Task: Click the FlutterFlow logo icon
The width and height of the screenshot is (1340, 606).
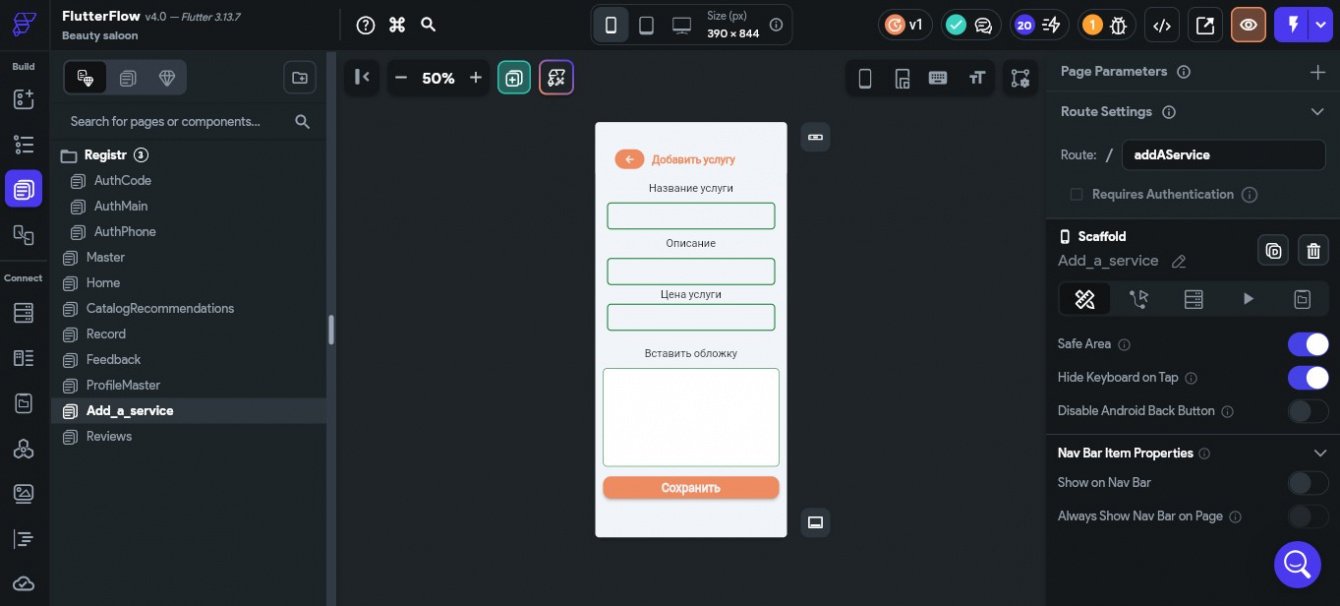Action: tap(24, 24)
